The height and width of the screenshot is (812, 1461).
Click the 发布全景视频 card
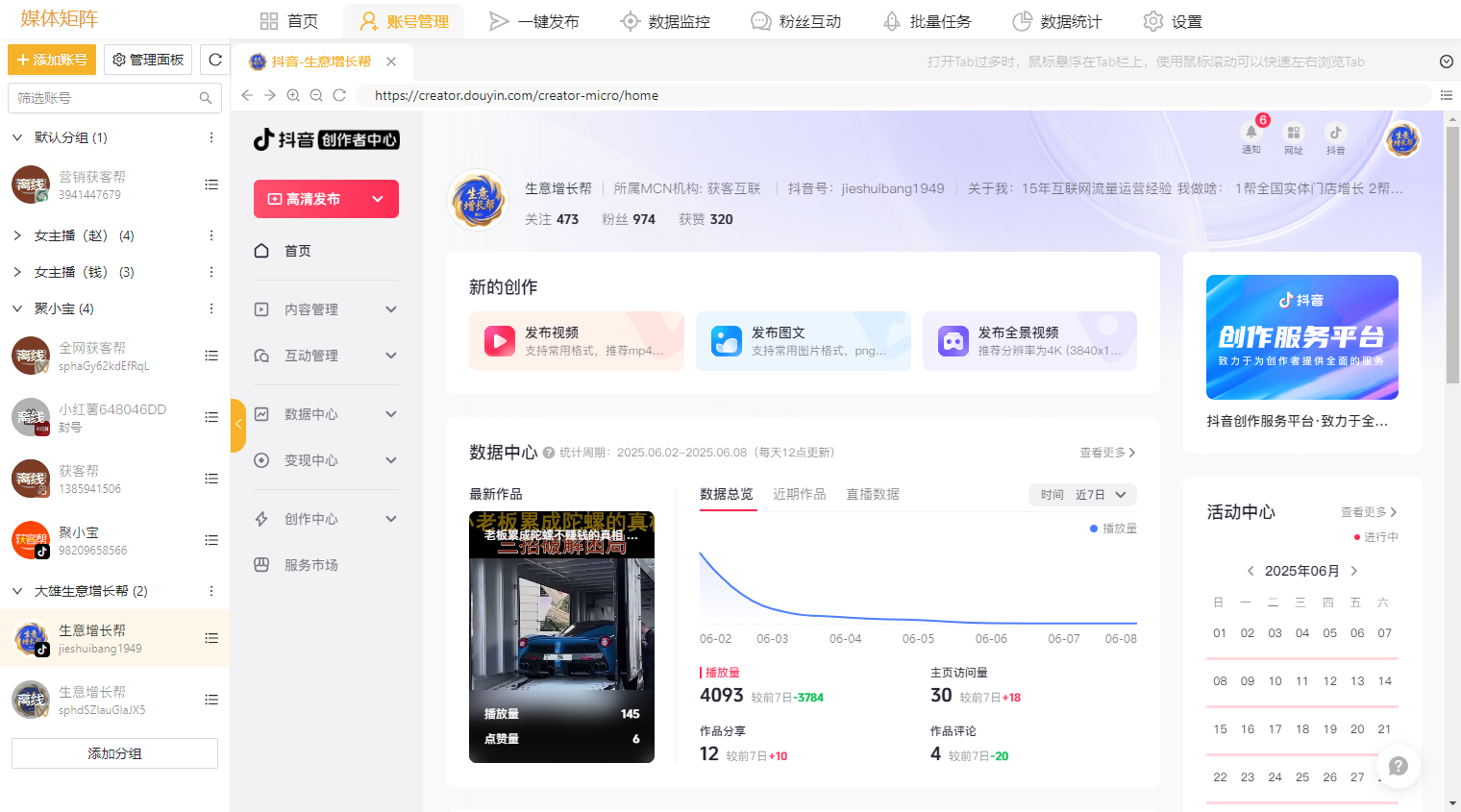tap(1029, 341)
